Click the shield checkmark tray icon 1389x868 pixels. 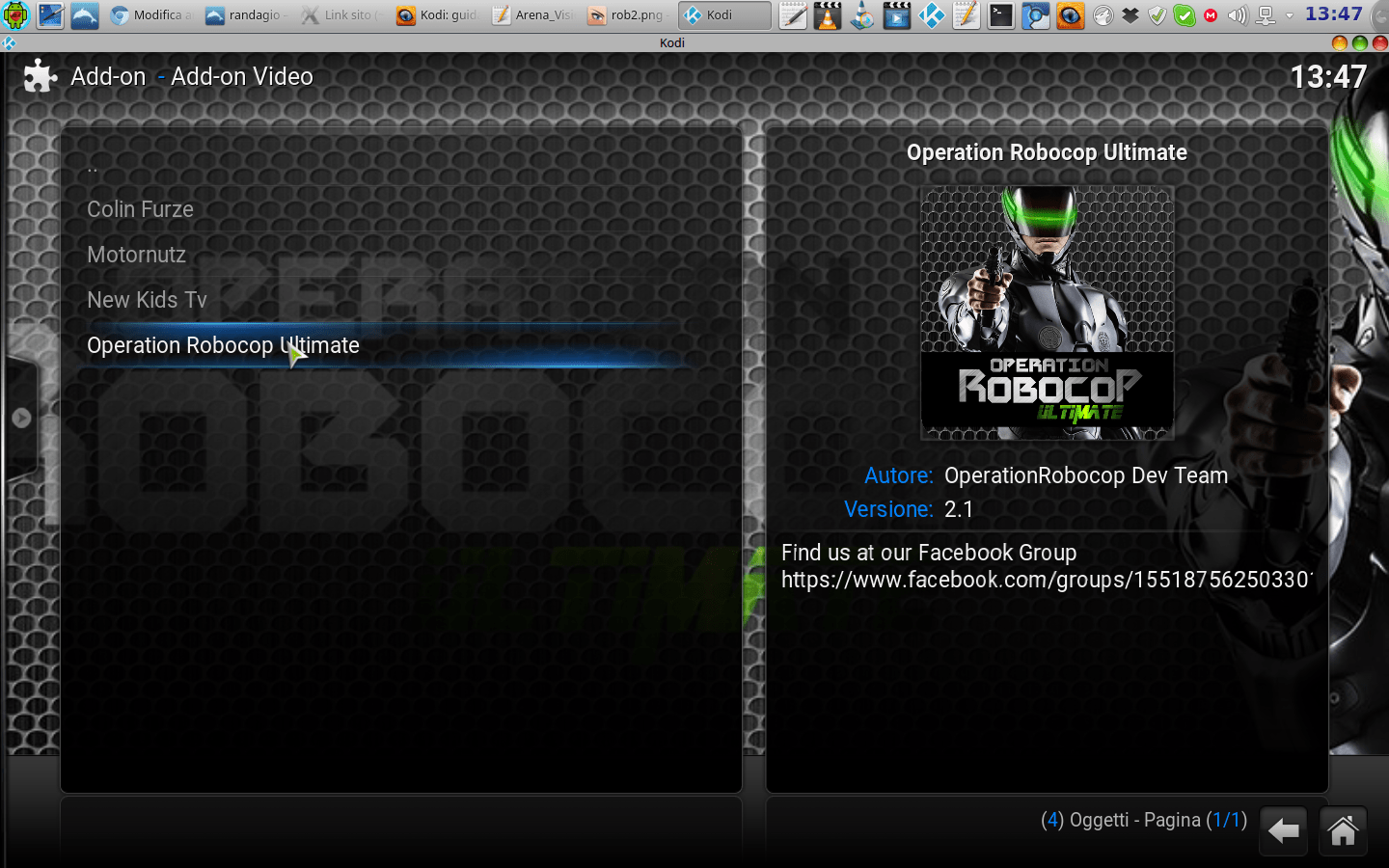pyautogui.click(x=1157, y=15)
